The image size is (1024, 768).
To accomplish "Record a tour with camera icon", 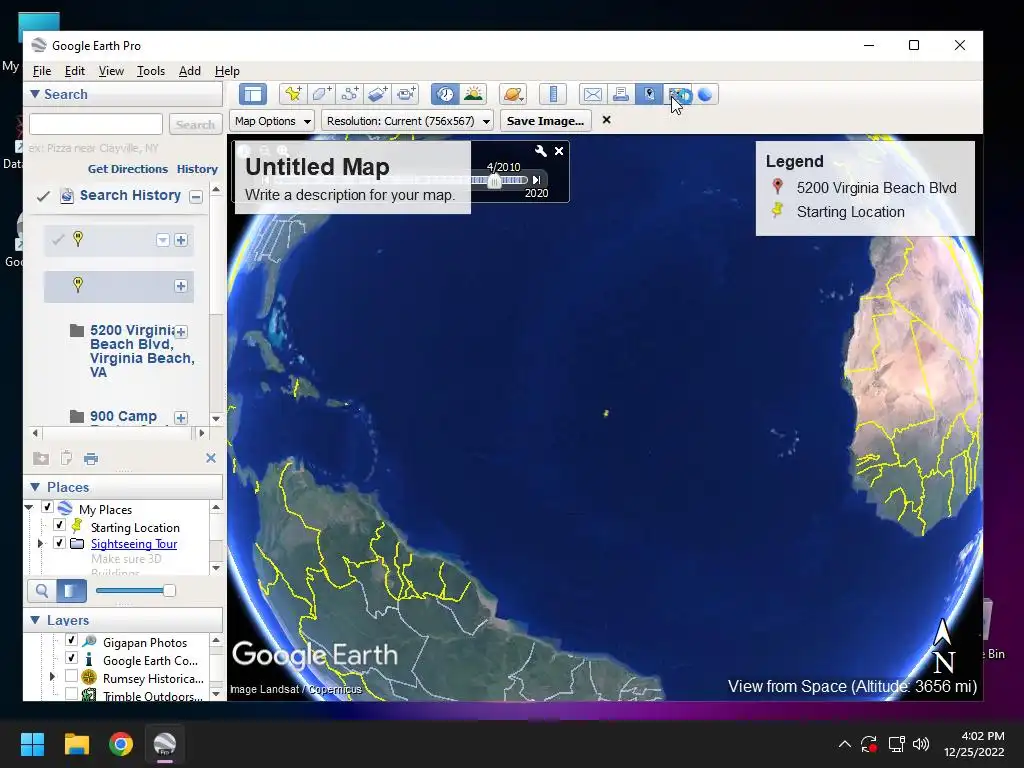I will (406, 95).
